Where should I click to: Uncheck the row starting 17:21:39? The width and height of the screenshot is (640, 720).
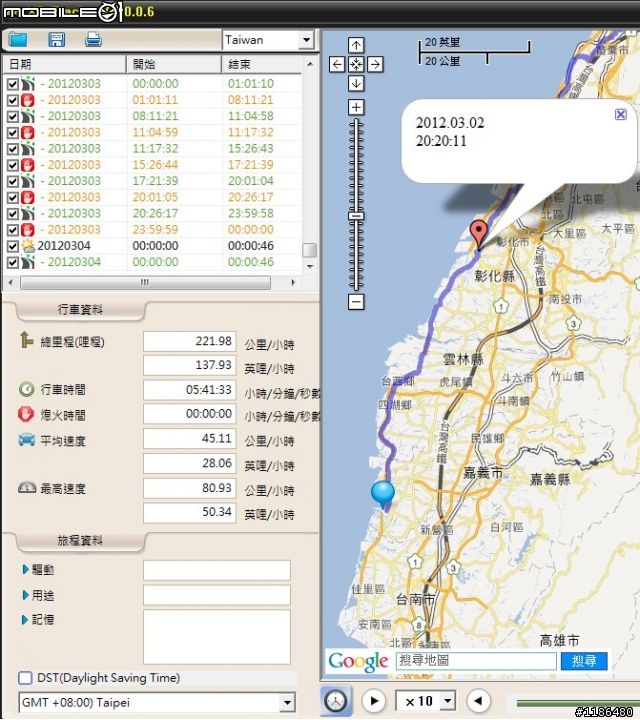pyautogui.click(x=13, y=181)
